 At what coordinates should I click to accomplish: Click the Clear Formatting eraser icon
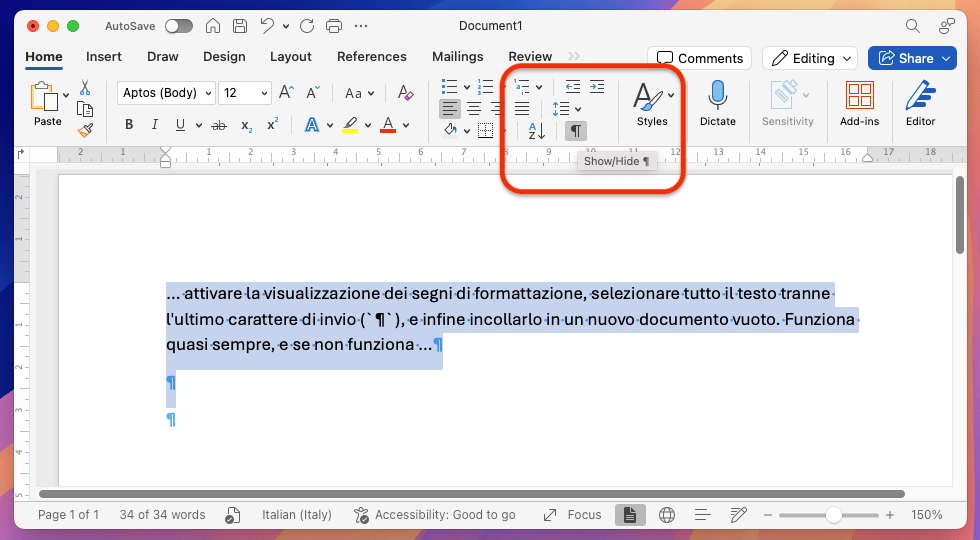(405, 93)
